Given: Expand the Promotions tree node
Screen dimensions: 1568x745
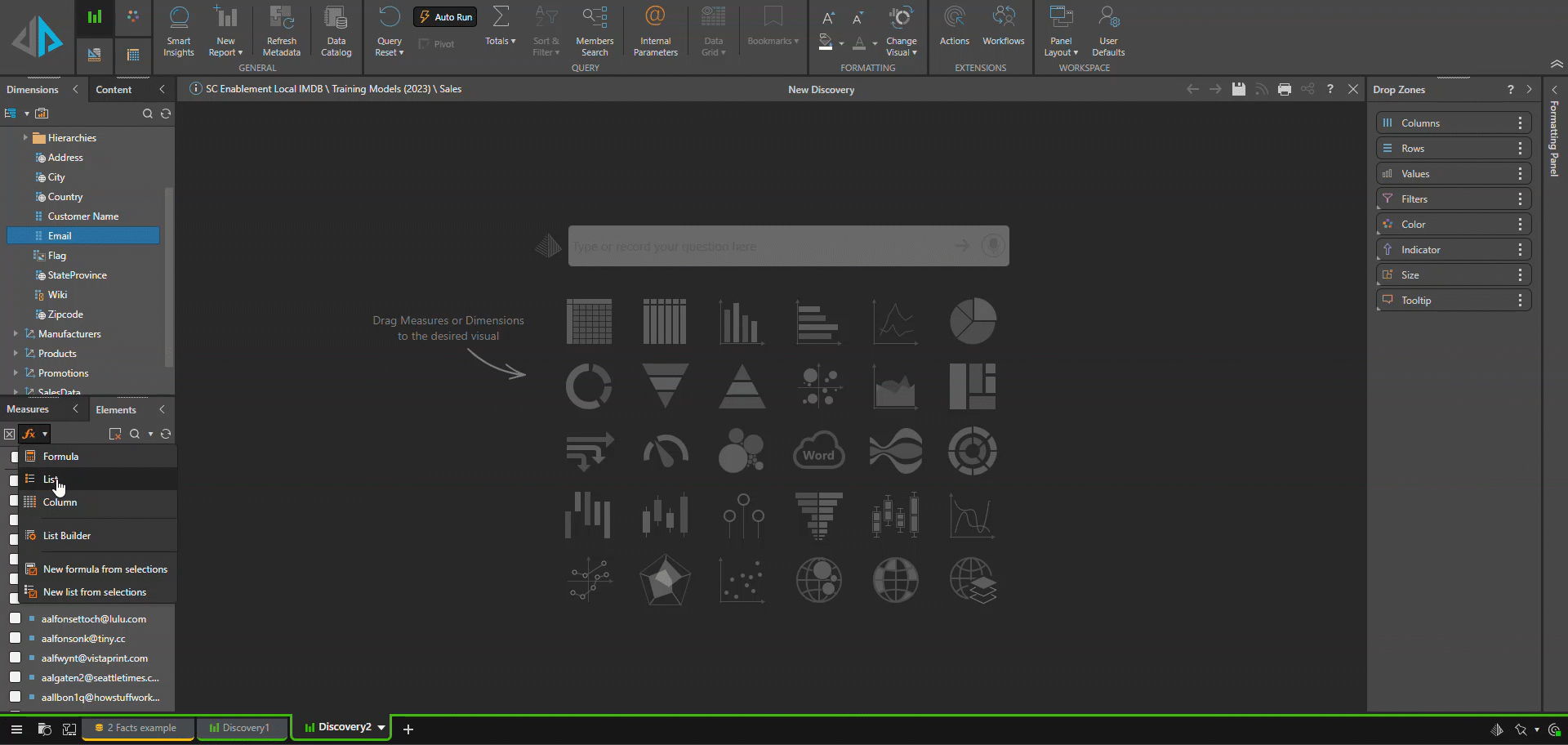Looking at the screenshot, I should (16, 373).
